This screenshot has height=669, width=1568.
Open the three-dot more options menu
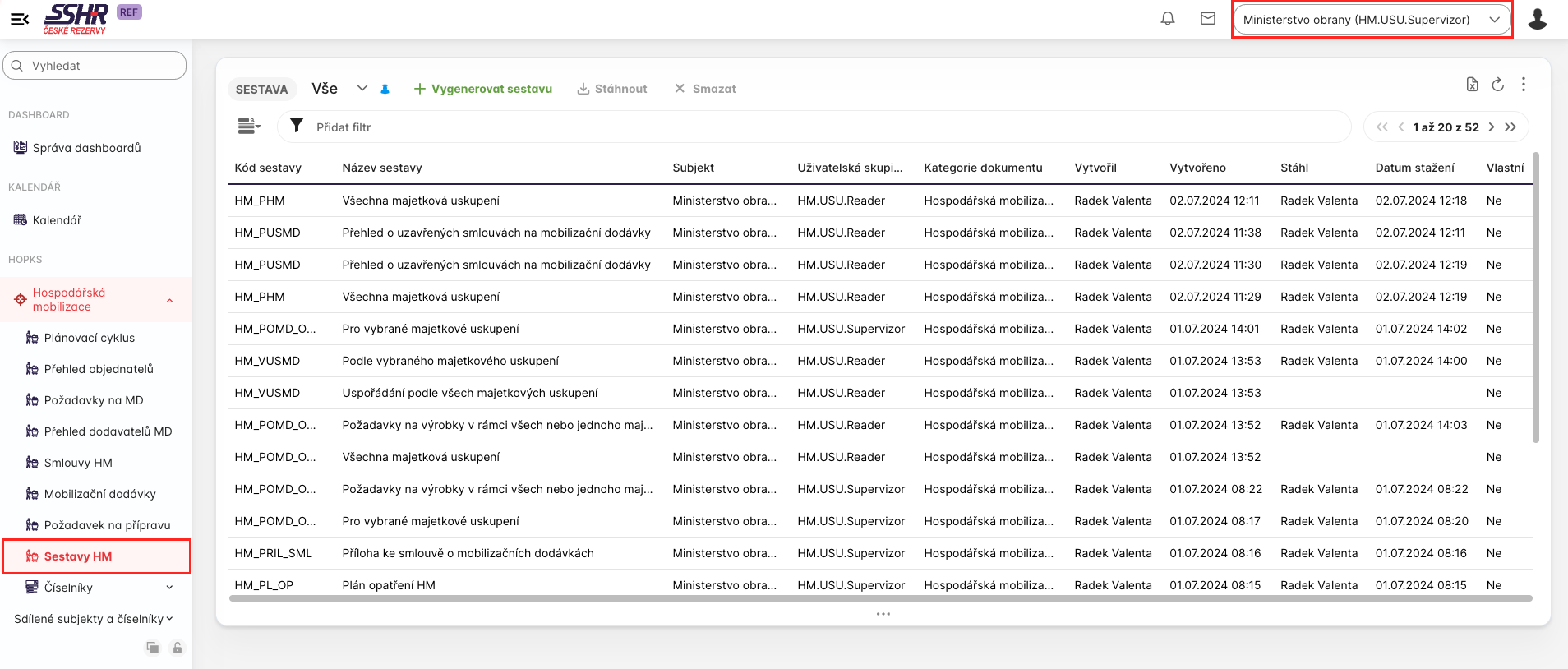pyautogui.click(x=1523, y=85)
